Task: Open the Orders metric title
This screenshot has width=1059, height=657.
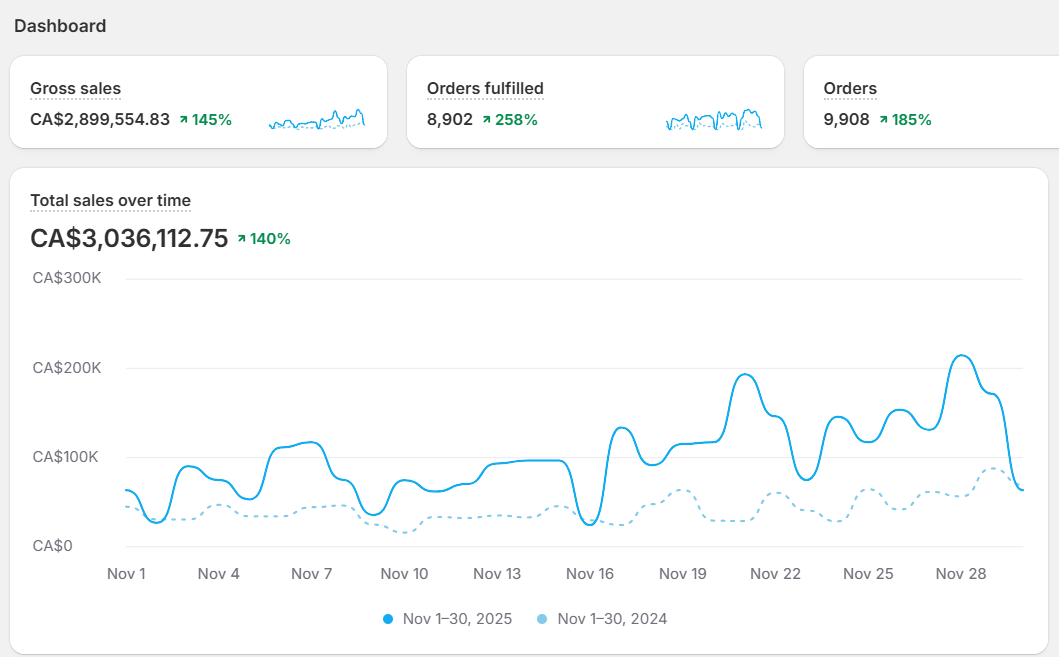Action: 850,88
